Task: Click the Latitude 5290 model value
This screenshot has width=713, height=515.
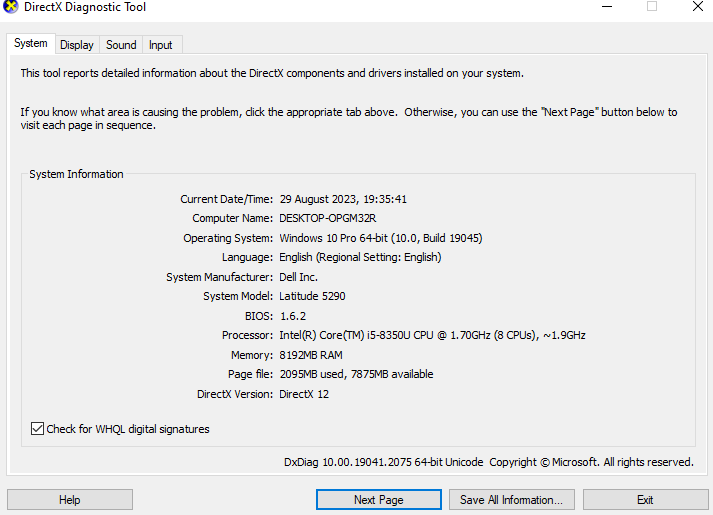Action: (312, 296)
